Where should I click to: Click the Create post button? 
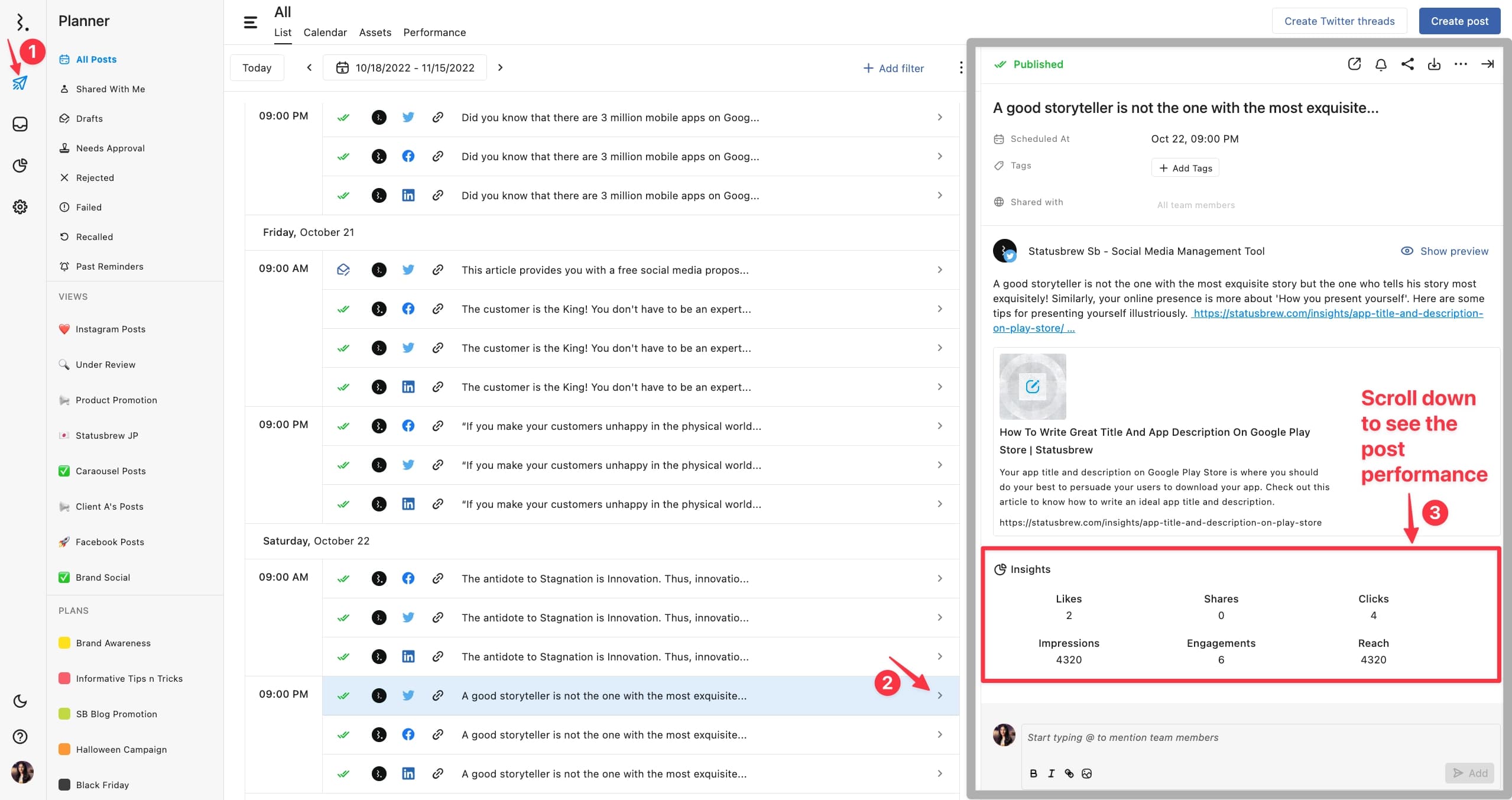1460,18
